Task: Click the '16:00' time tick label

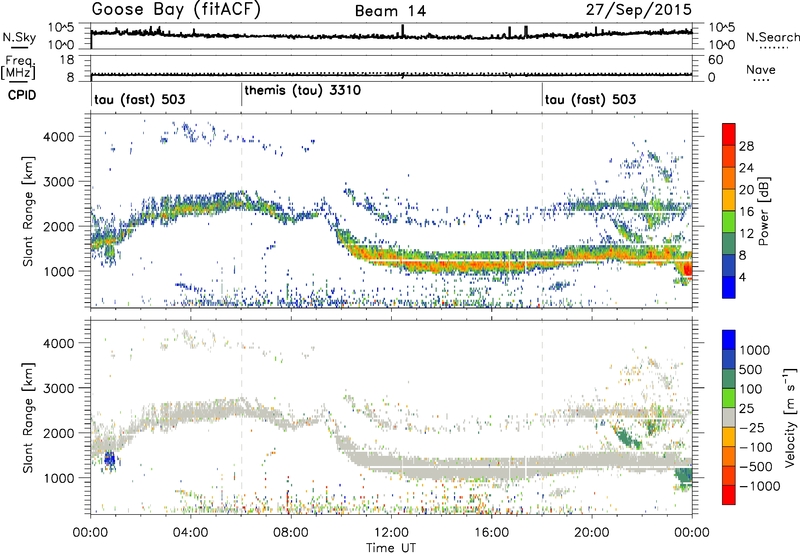Action: click(x=491, y=533)
